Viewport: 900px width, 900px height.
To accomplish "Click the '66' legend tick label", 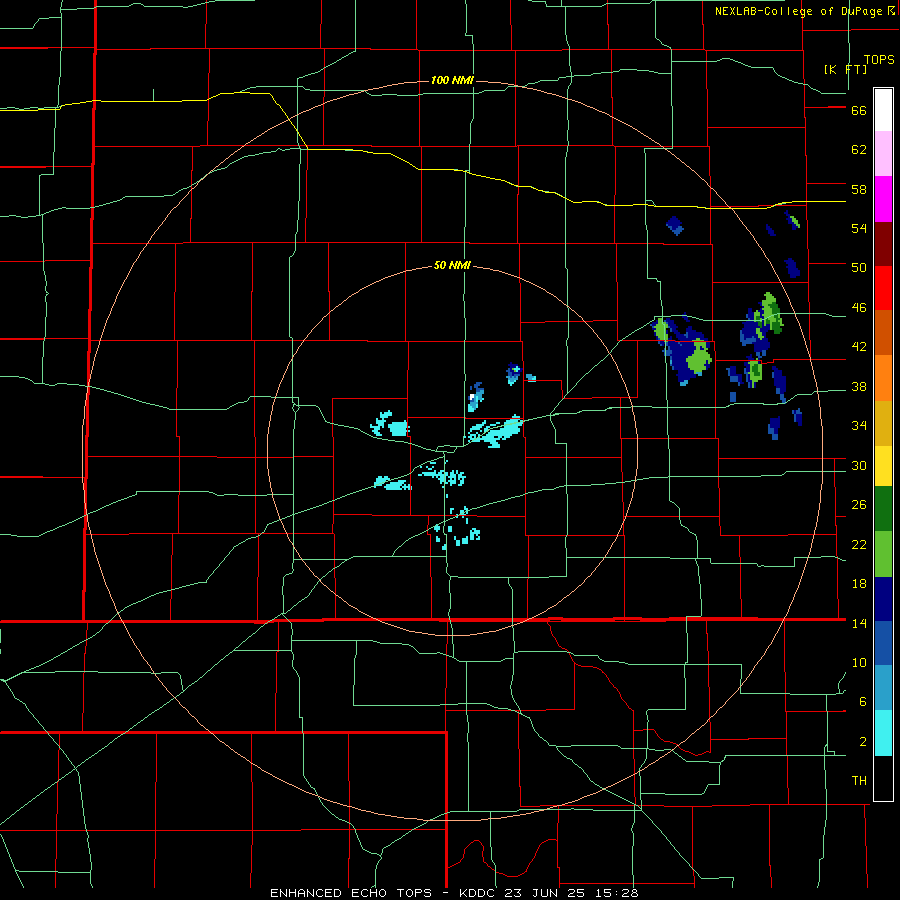I will tap(859, 111).
